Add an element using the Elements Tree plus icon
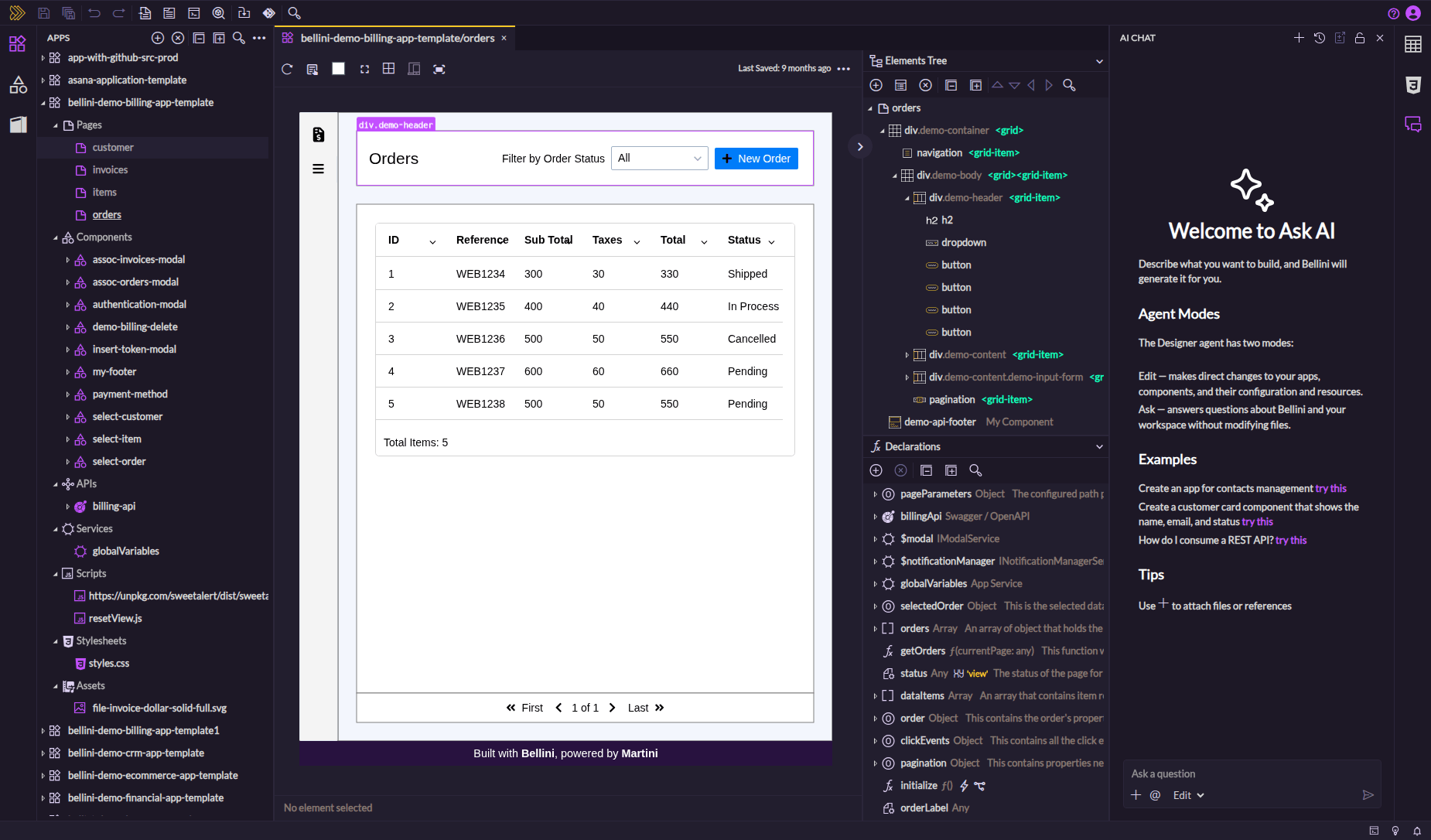The width and height of the screenshot is (1431, 840). tap(876, 85)
